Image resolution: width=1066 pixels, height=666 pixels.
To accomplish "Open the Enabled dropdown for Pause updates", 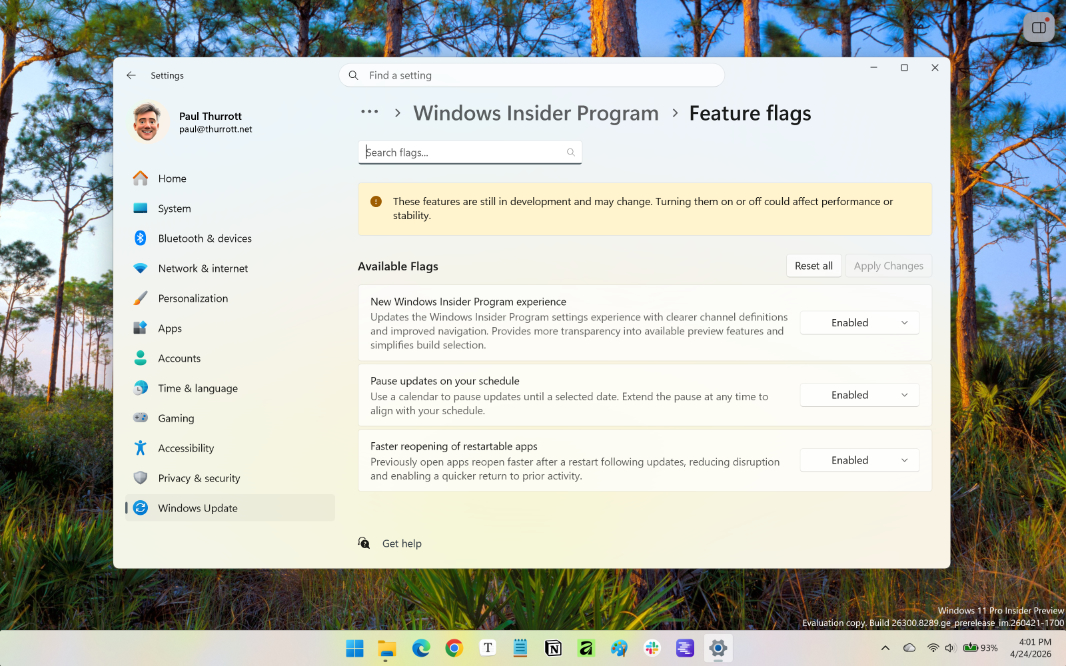I will point(859,394).
